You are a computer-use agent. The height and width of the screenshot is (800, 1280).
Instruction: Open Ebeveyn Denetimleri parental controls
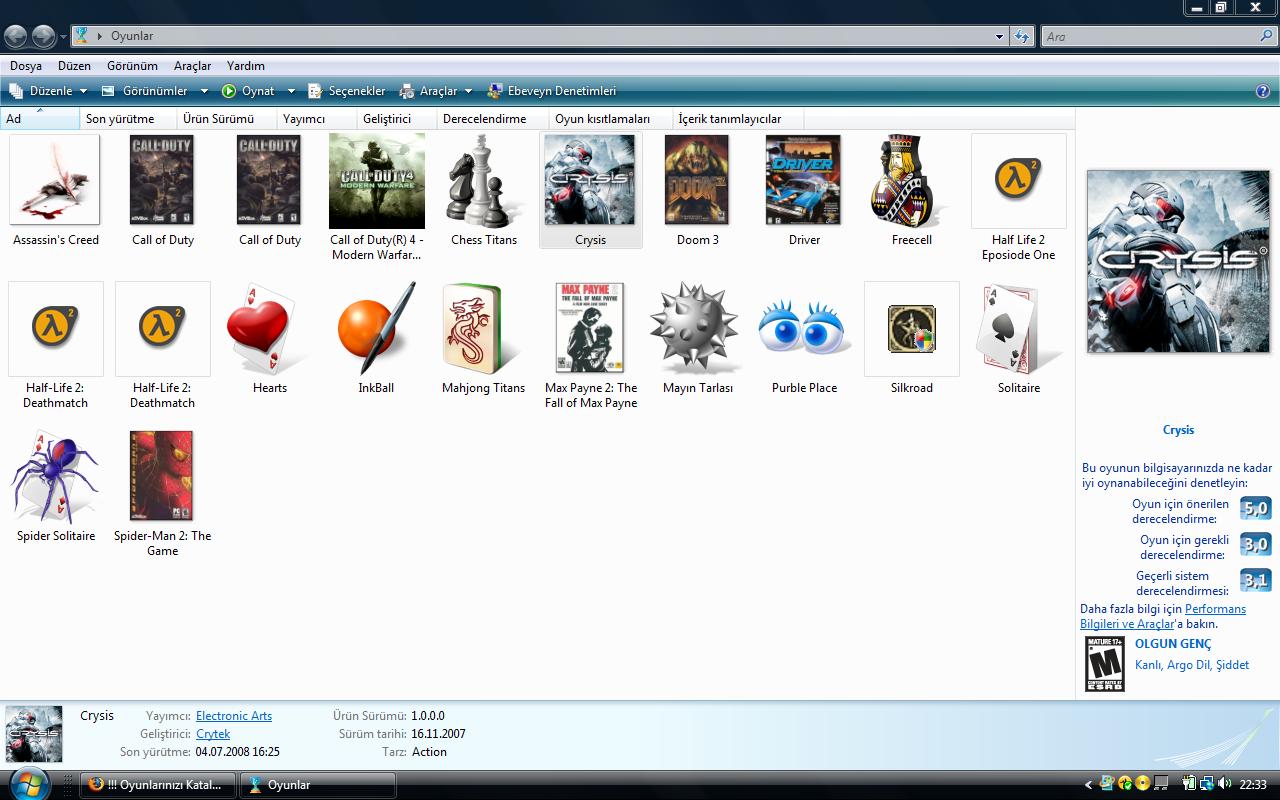point(551,91)
